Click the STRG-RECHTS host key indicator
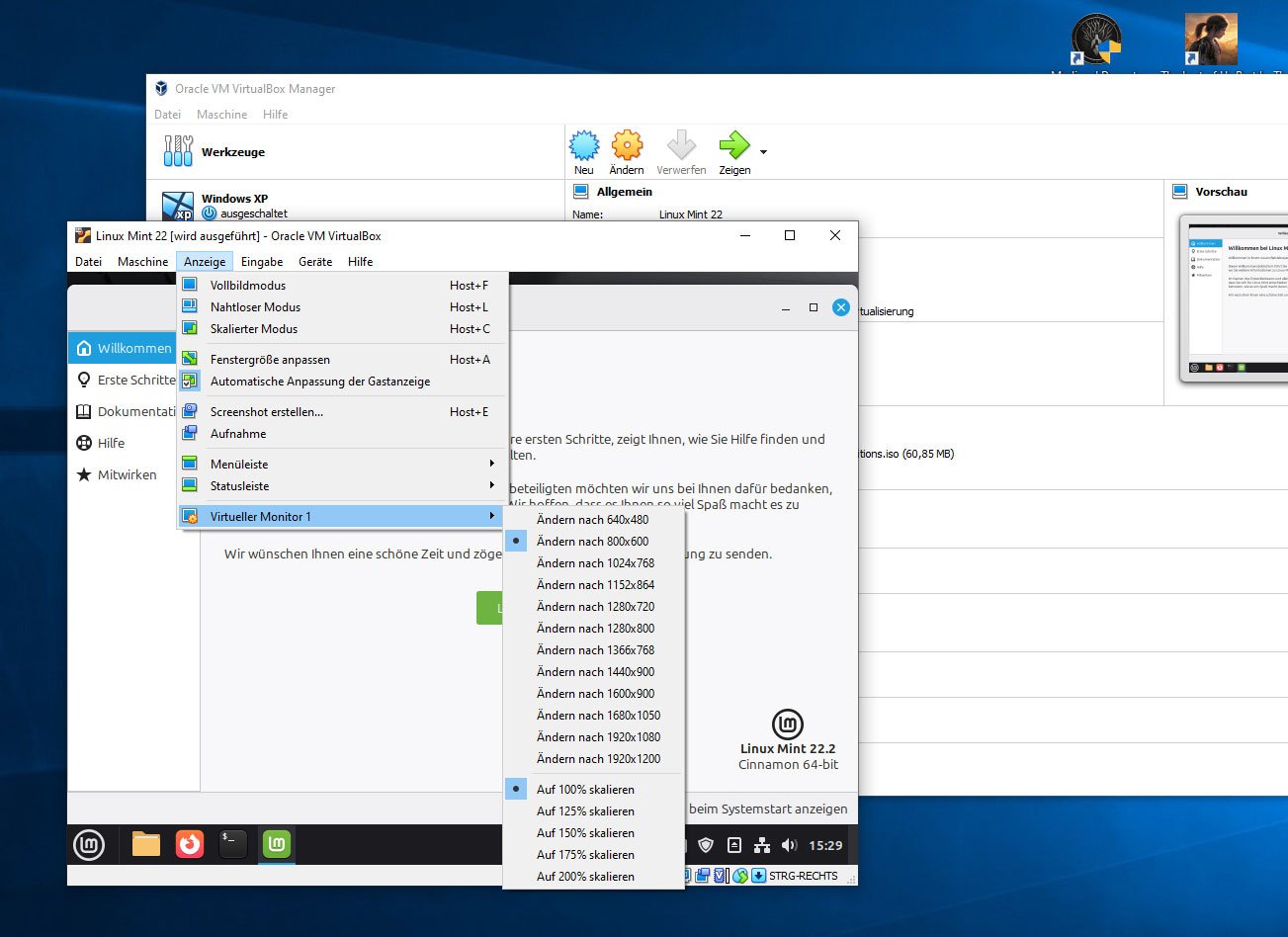Viewport: 1288px width, 937px height. pyautogui.click(x=803, y=876)
